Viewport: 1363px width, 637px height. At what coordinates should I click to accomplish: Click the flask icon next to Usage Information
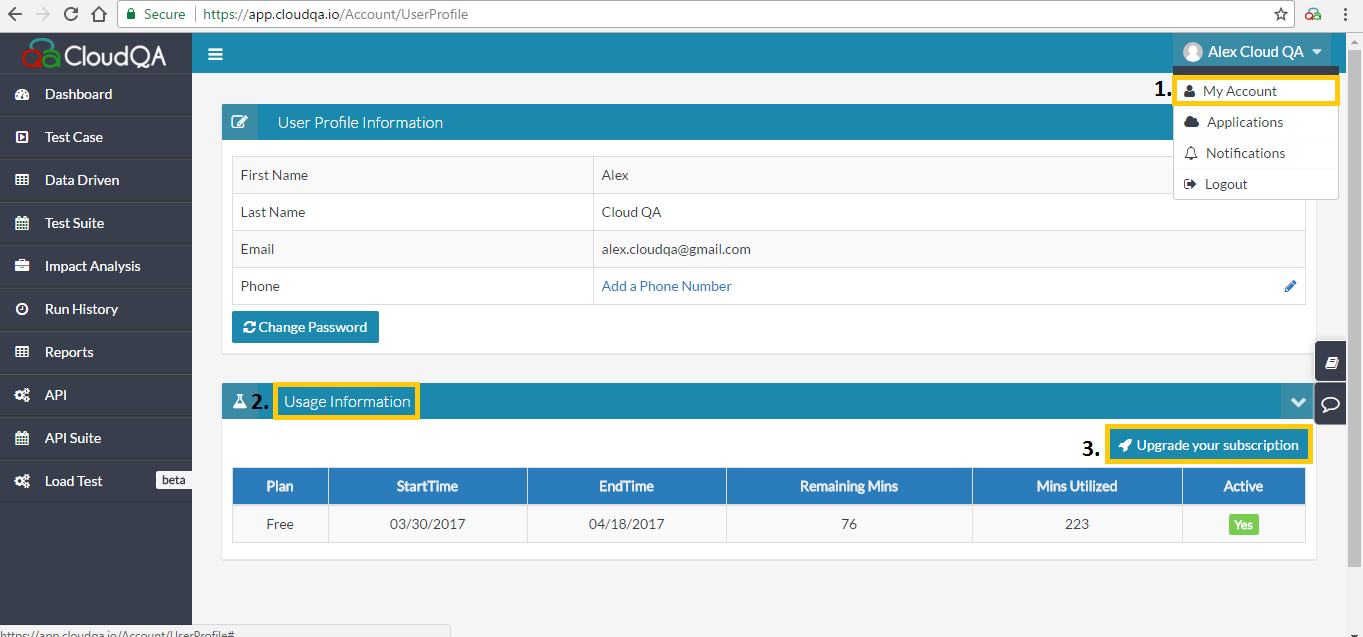pyautogui.click(x=239, y=401)
